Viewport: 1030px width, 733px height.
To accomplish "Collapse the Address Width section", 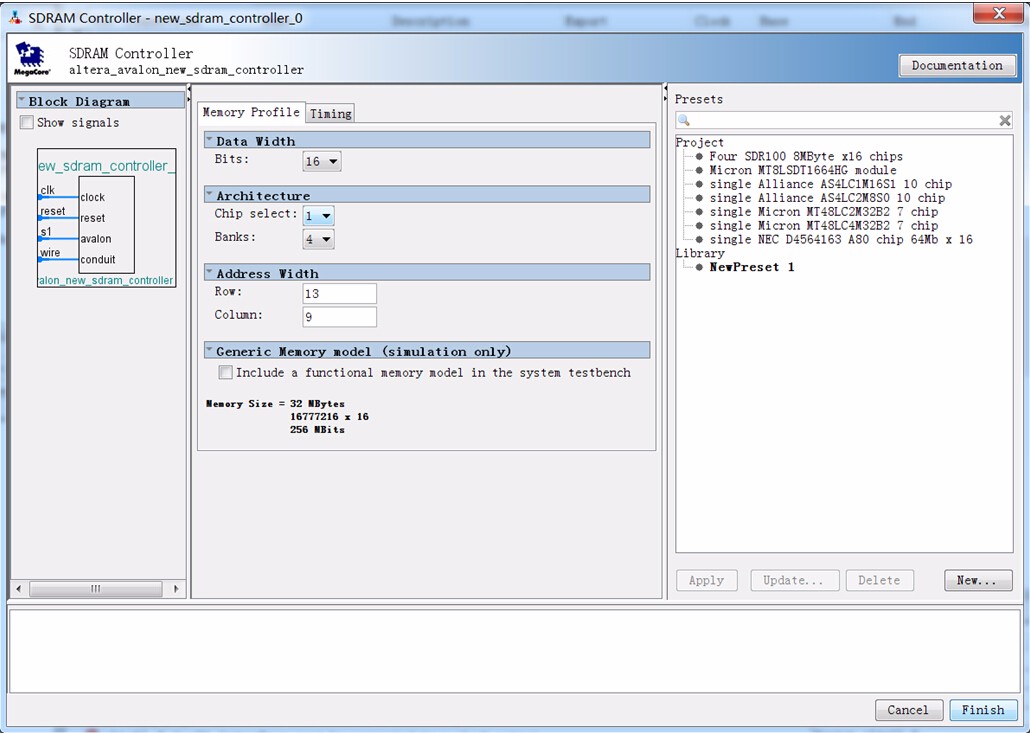I will (210, 273).
